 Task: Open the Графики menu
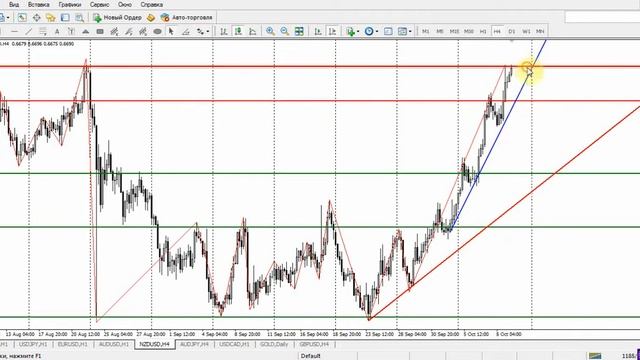(x=69, y=5)
